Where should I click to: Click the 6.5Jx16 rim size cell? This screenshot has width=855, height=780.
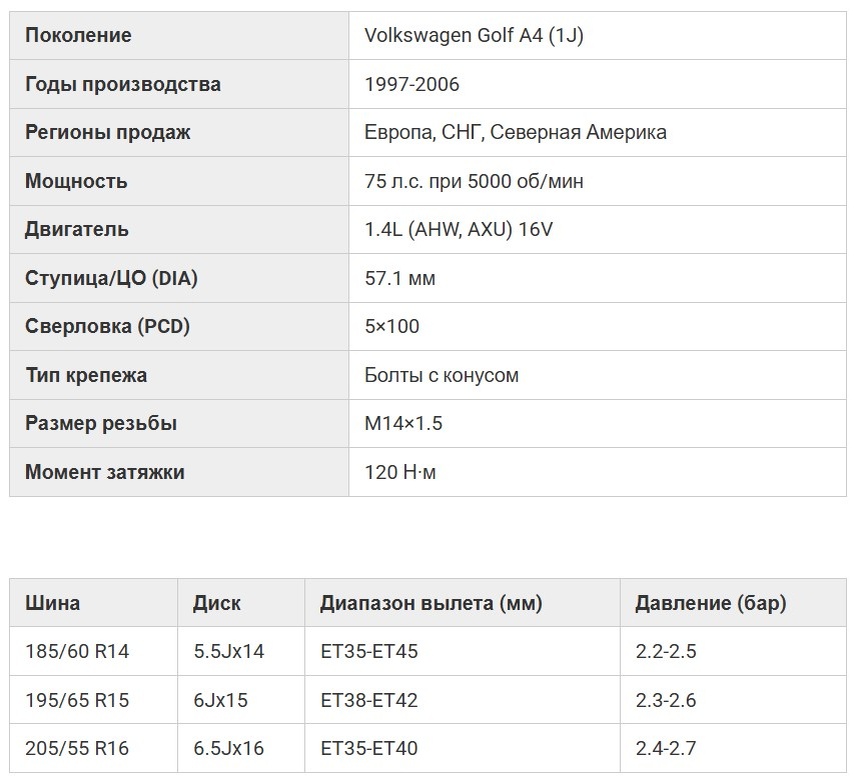(x=229, y=748)
